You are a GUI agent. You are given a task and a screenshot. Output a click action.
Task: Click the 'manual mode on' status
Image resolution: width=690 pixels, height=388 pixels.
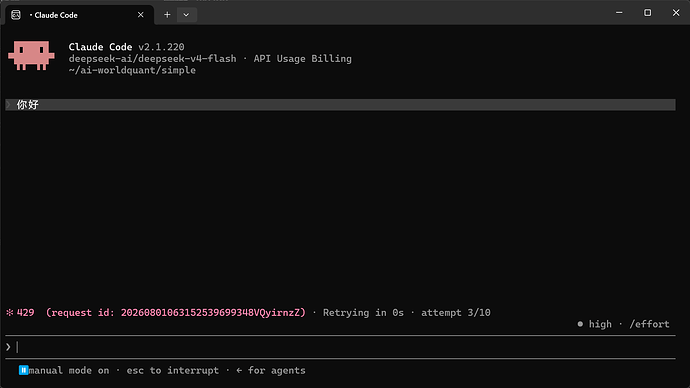click(69, 370)
